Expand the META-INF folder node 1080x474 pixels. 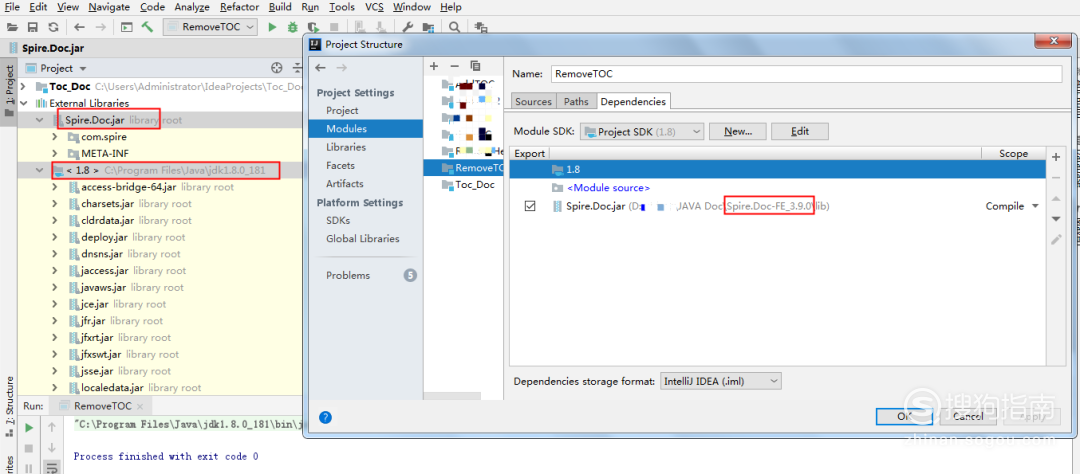pyautogui.click(x=55, y=153)
